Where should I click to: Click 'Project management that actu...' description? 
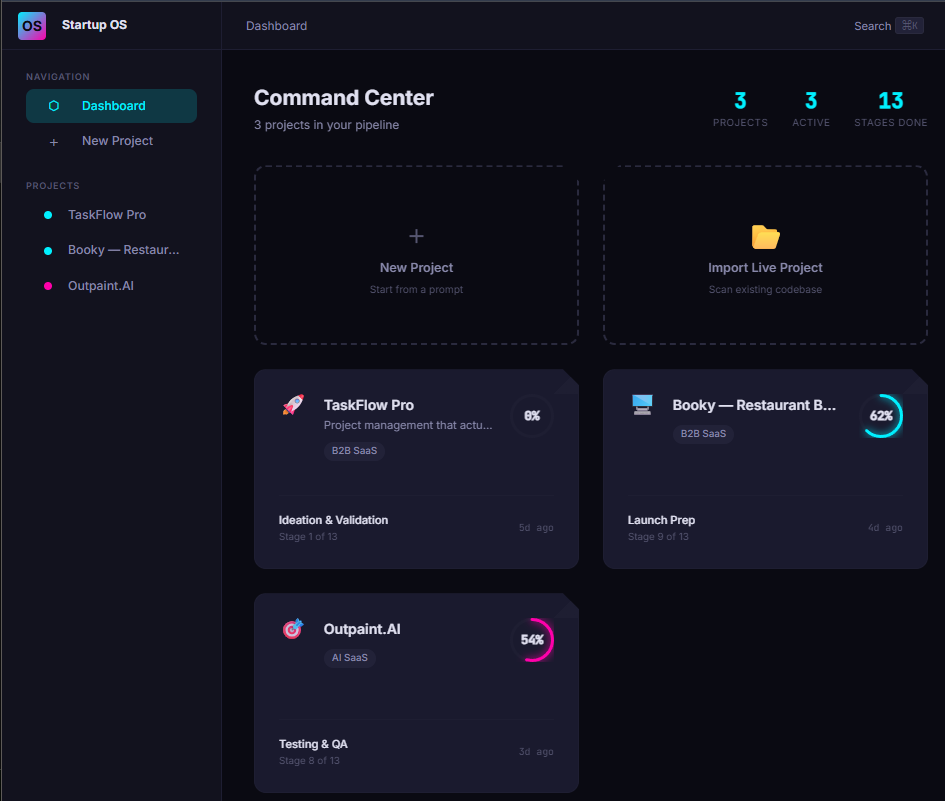click(x=408, y=426)
